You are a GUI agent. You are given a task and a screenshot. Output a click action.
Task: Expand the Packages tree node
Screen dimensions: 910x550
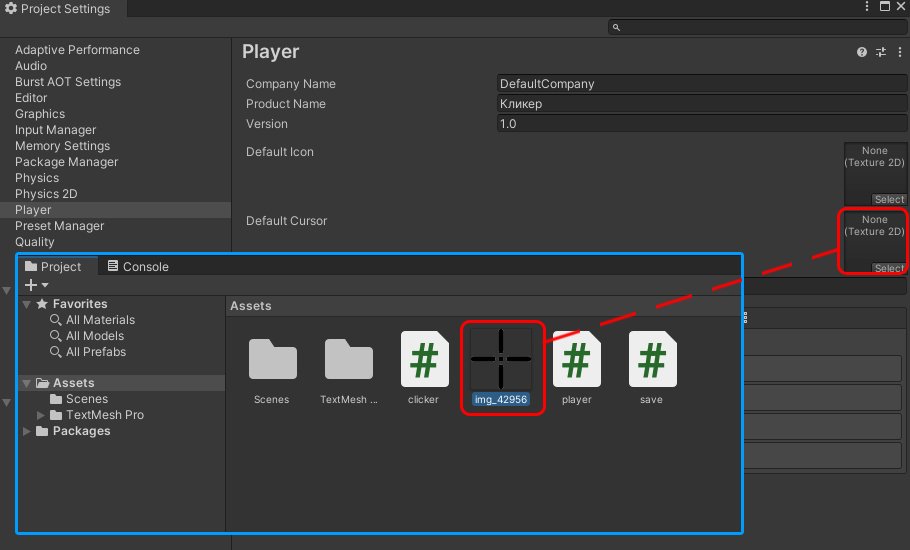click(27, 431)
